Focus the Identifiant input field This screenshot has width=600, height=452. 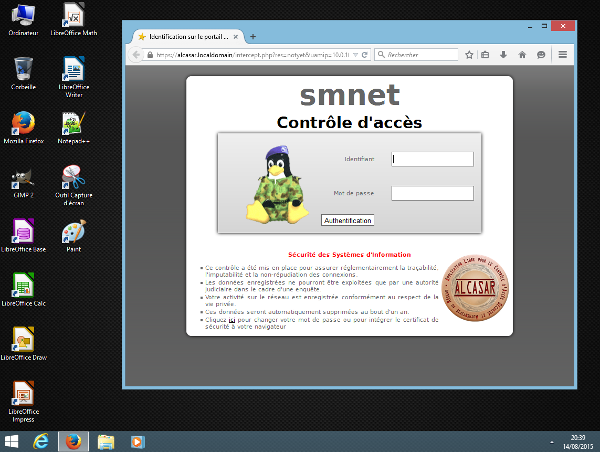432,159
